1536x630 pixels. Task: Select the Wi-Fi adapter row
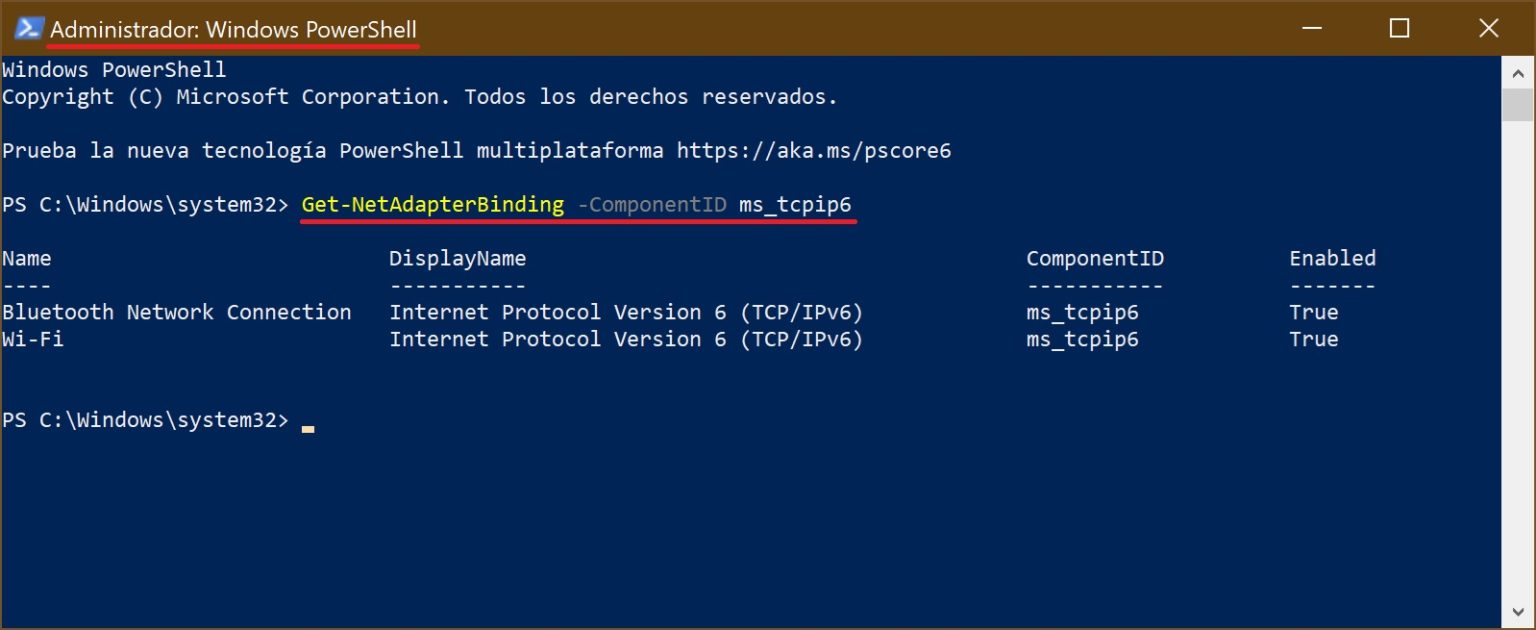(34, 339)
